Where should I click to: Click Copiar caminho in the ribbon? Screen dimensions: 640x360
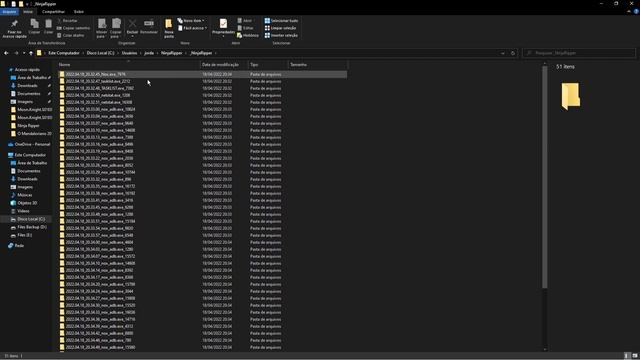click(73, 28)
